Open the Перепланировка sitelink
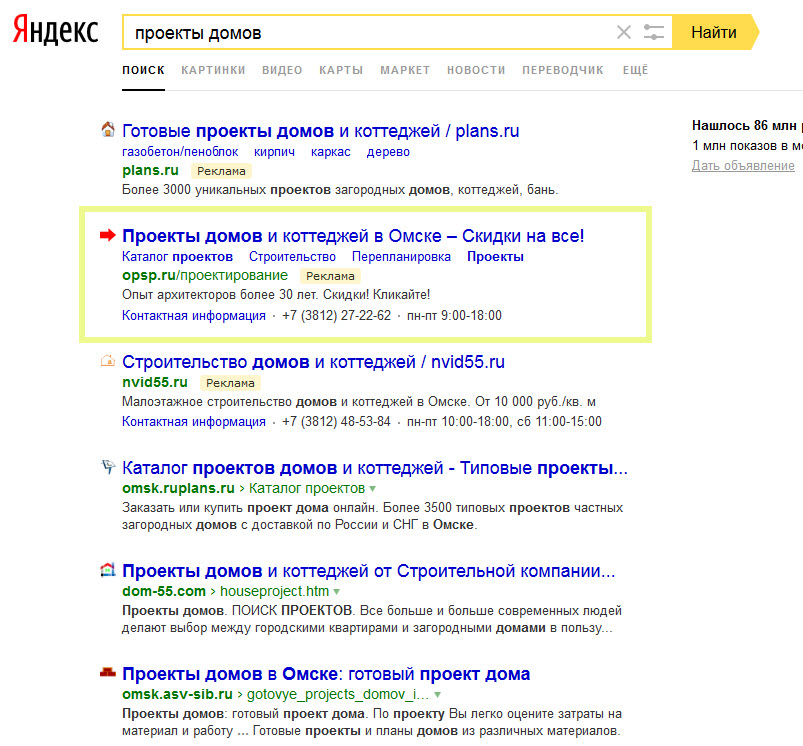Screen dimensions: 803x746 [x=402, y=257]
